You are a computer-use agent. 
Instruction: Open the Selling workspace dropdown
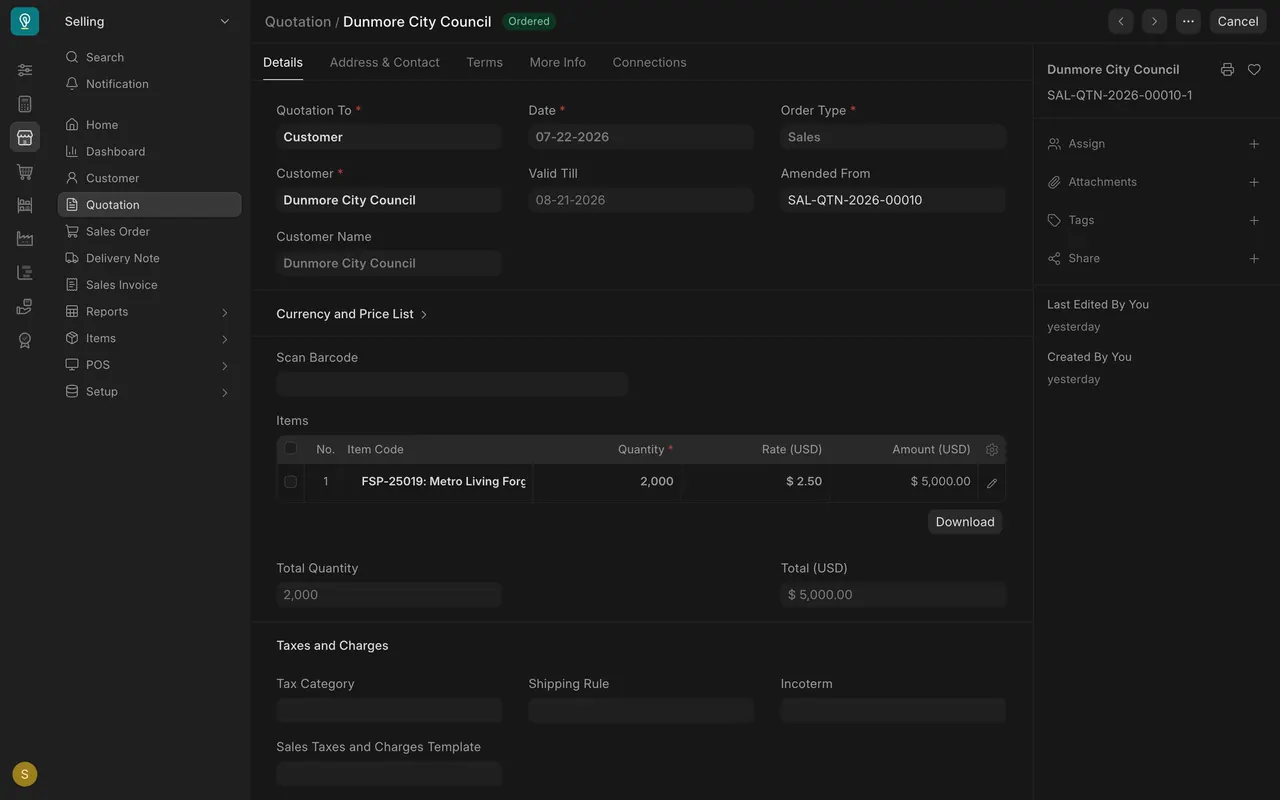coord(148,21)
